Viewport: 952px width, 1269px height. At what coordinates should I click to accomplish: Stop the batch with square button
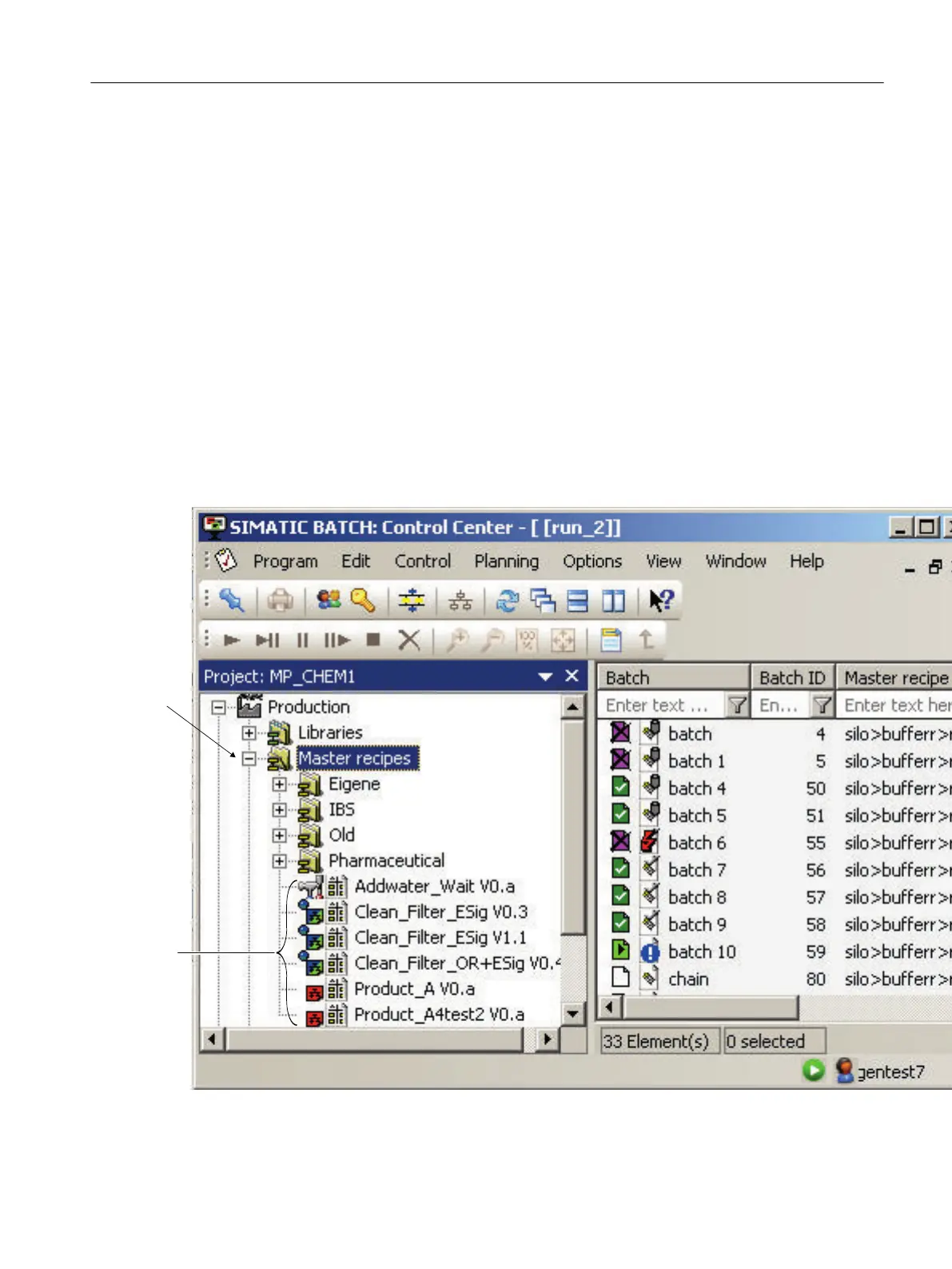(373, 640)
